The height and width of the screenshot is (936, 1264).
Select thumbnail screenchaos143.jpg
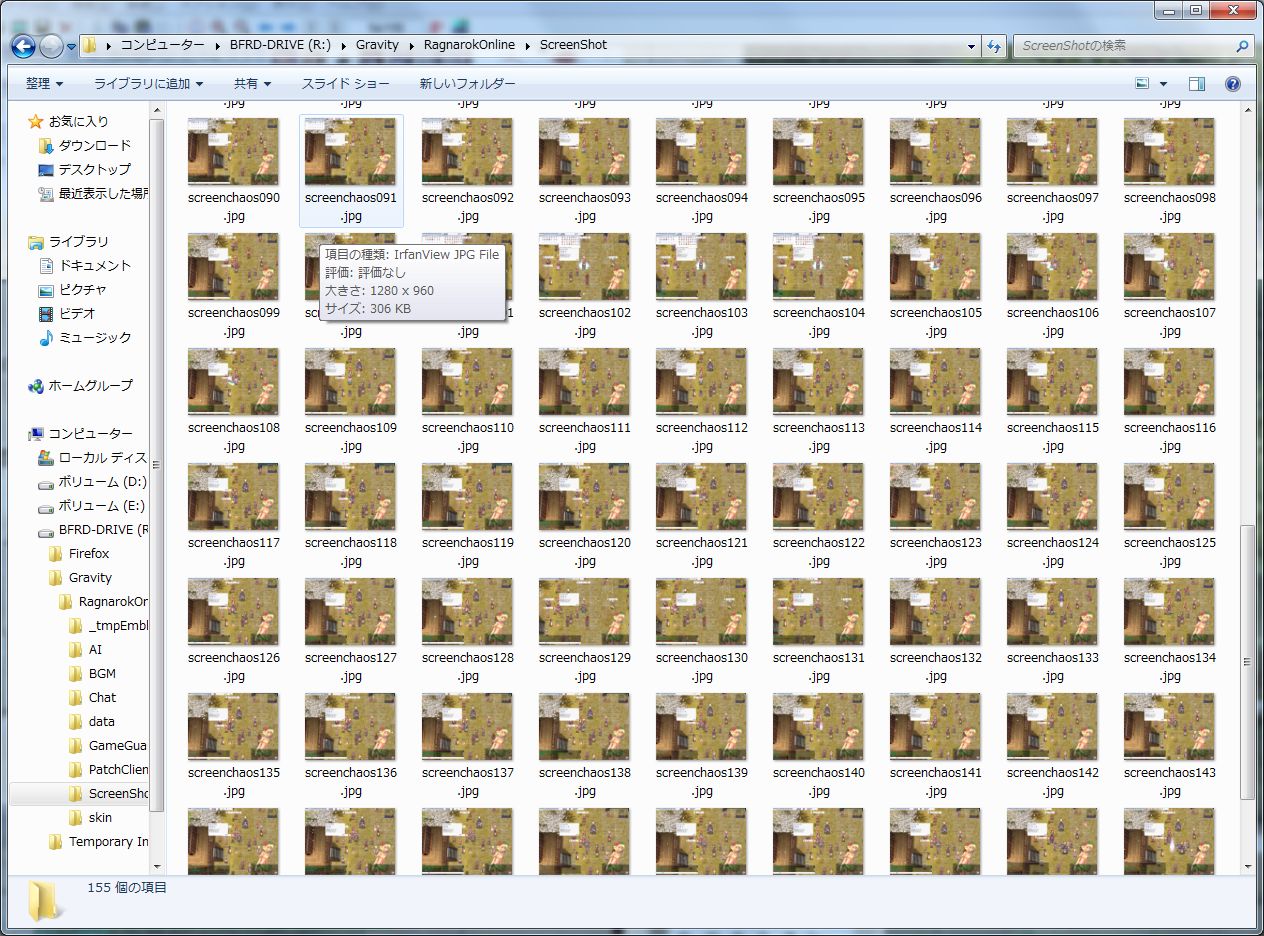pos(1169,727)
